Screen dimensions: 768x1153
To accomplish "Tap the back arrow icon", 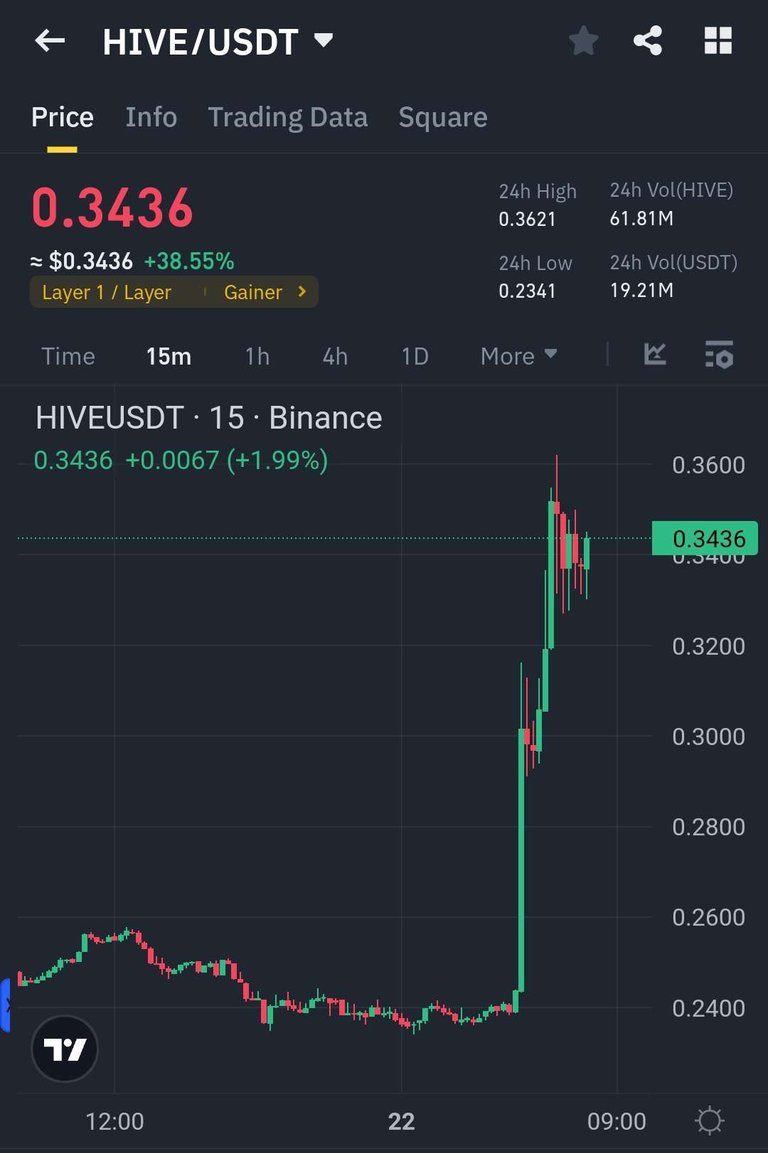I will pyautogui.click(x=50, y=40).
